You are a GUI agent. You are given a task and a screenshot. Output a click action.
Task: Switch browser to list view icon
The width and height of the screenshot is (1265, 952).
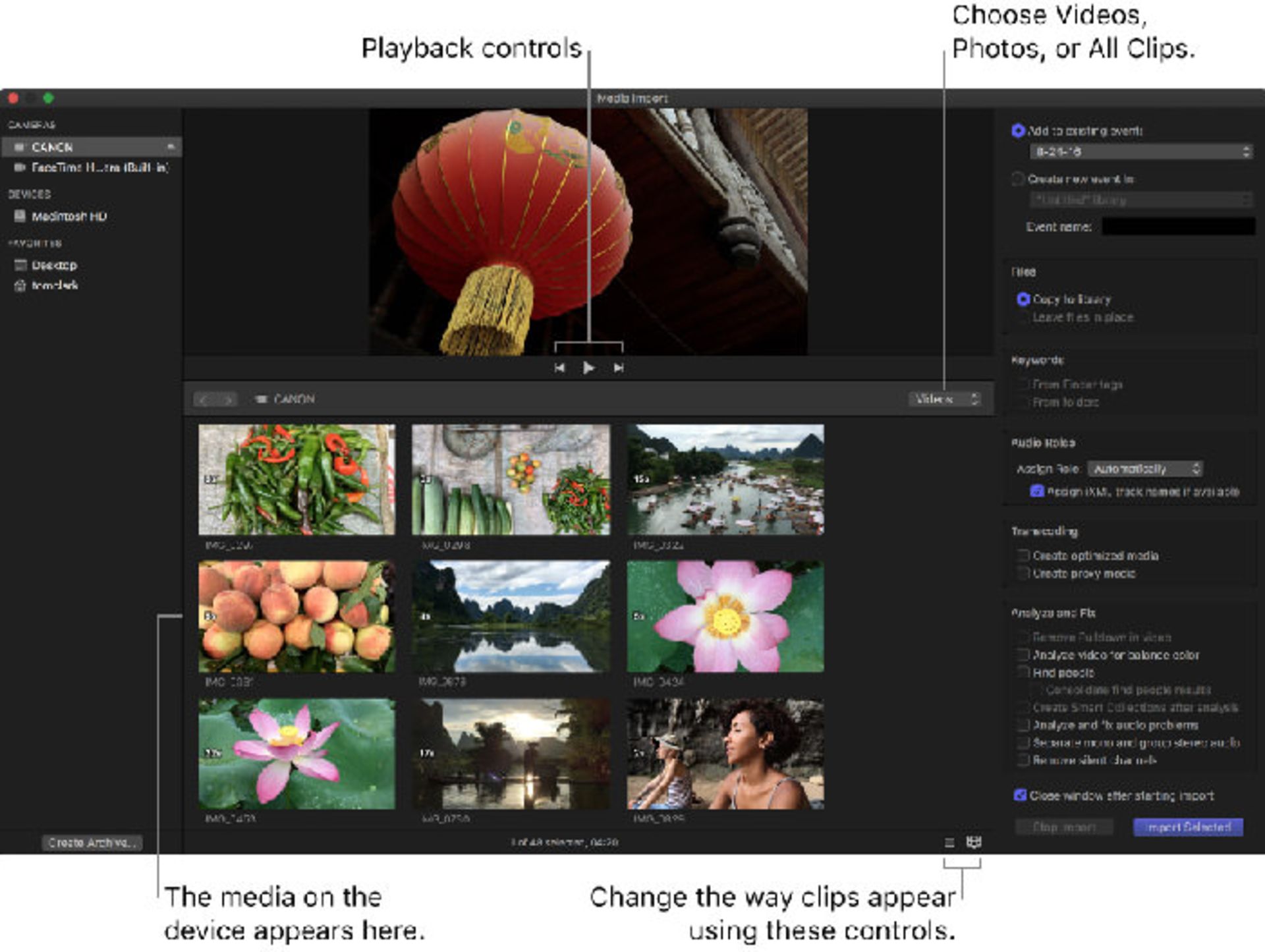tap(949, 843)
